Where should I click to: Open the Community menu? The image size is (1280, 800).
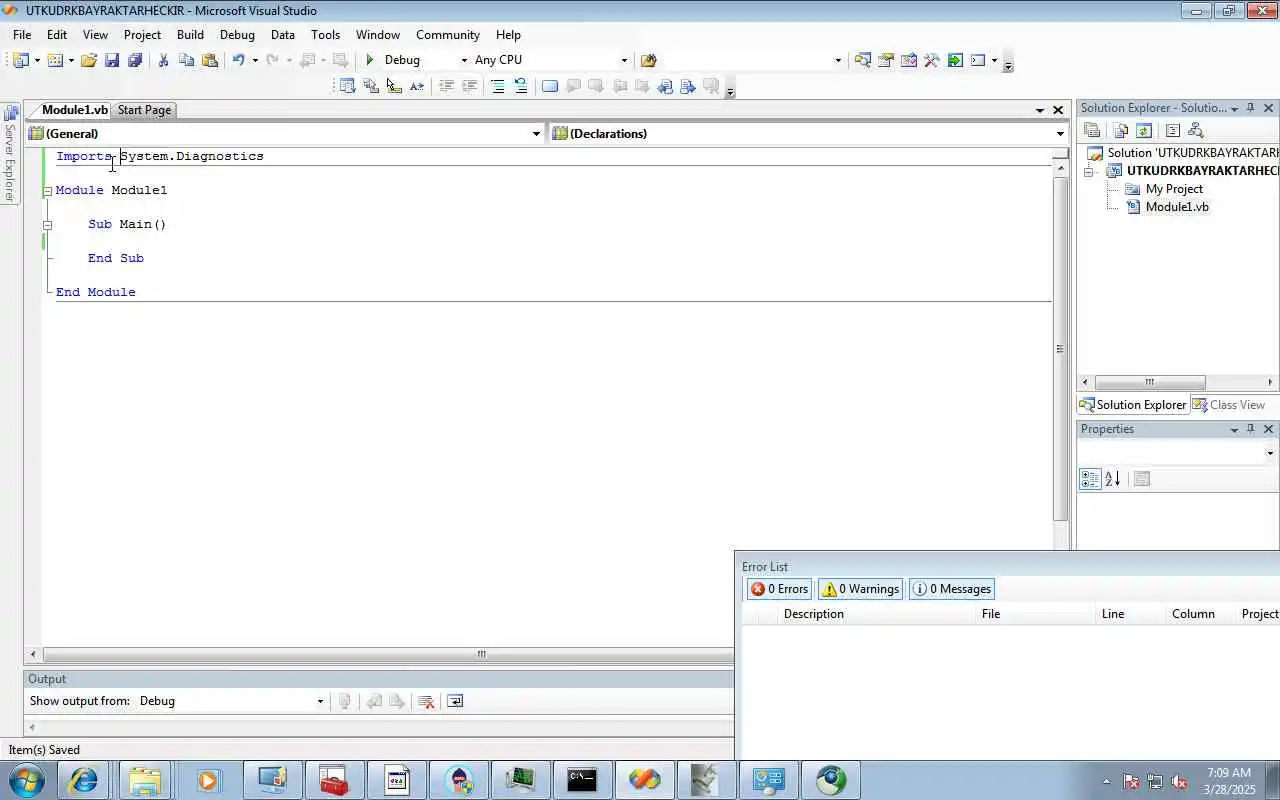[448, 34]
